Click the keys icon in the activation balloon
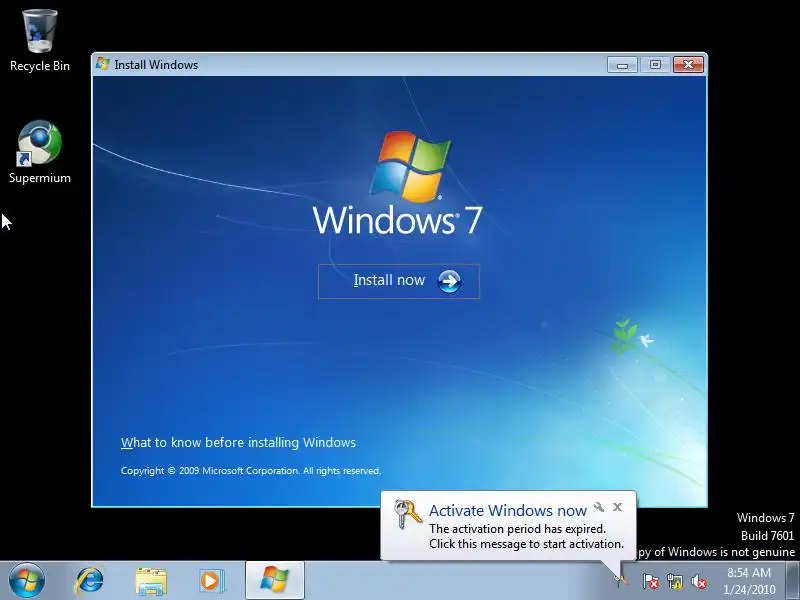 pos(408,514)
